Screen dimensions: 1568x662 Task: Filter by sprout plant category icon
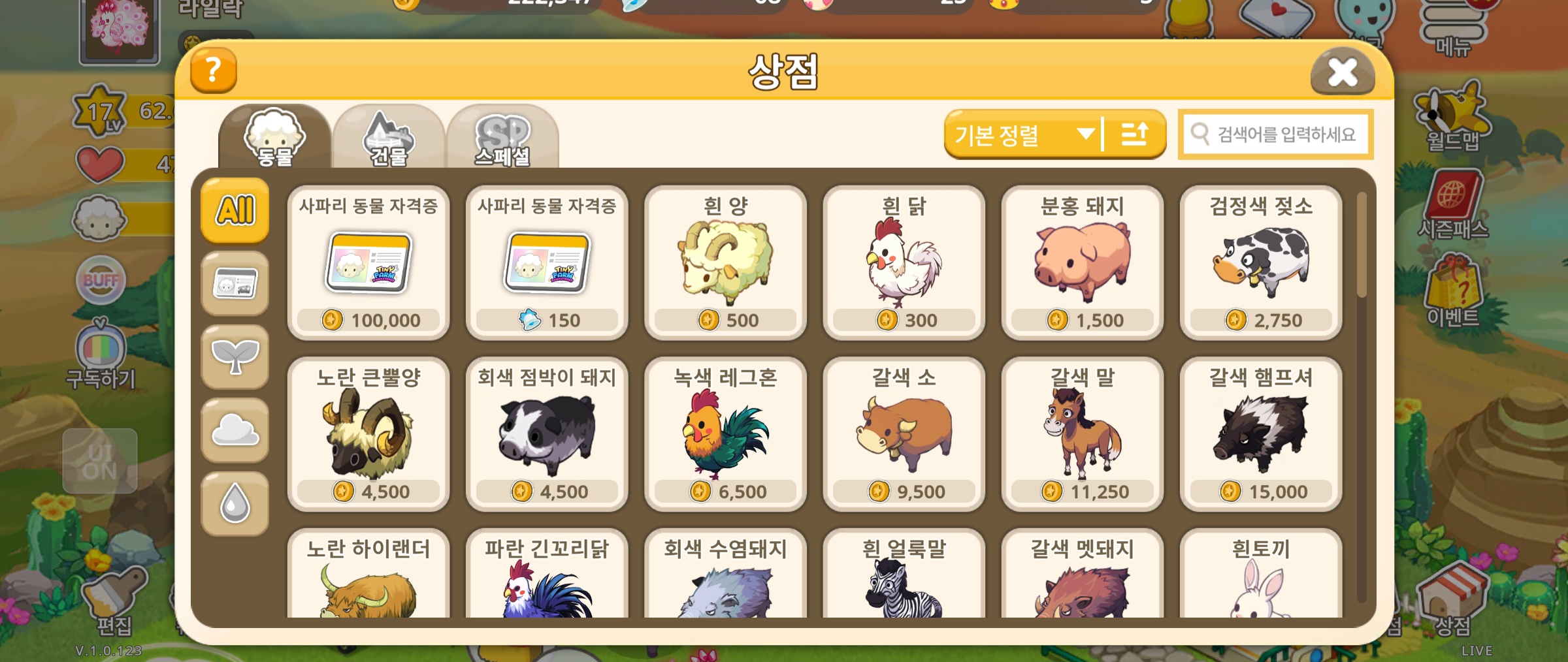tap(235, 358)
